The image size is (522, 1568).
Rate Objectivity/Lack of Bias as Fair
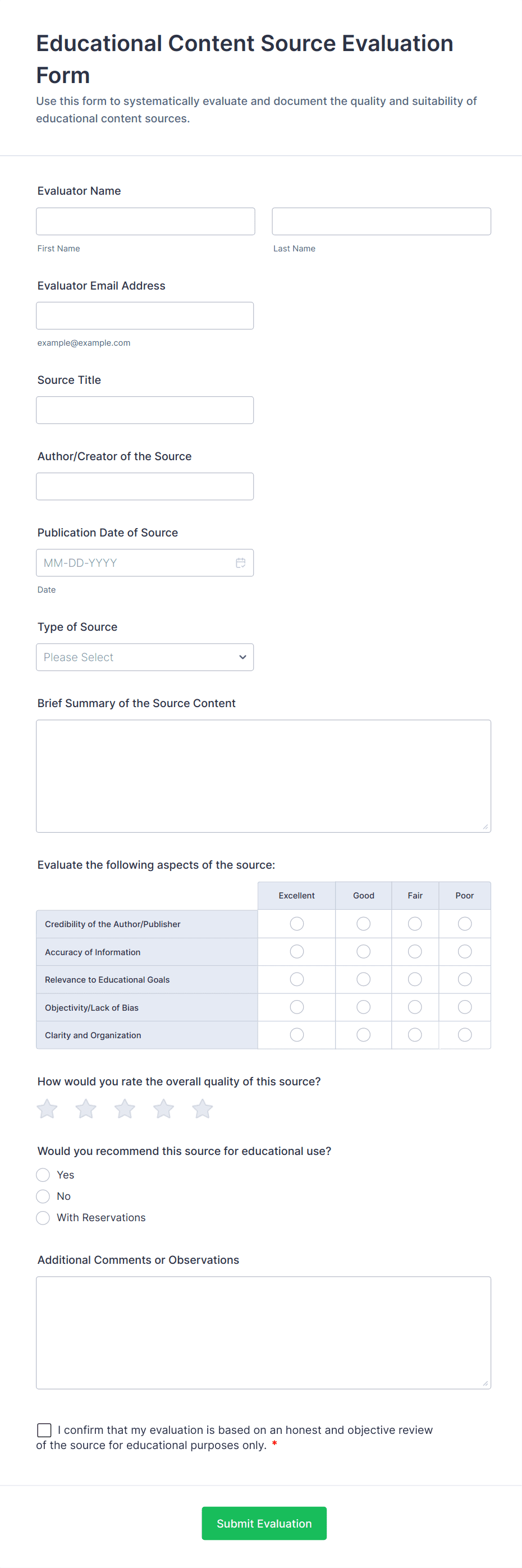coord(415,1007)
